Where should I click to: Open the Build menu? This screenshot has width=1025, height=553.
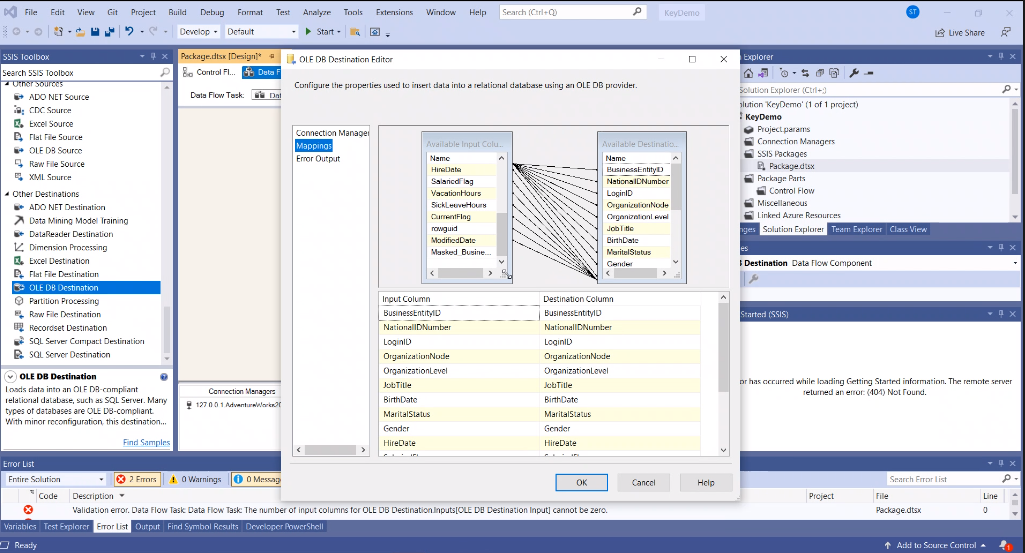point(177,12)
